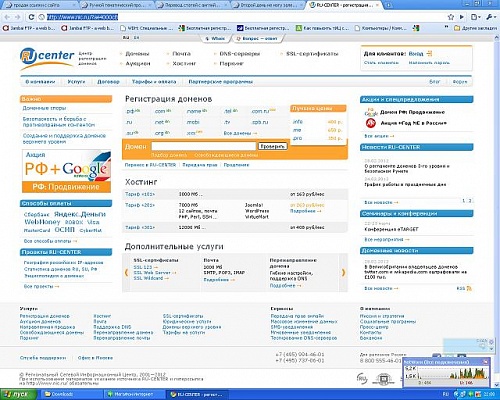This screenshot has width=500, height=400.
Task: Open 'Конференция eTARGET' link
Action: [x=391, y=229]
